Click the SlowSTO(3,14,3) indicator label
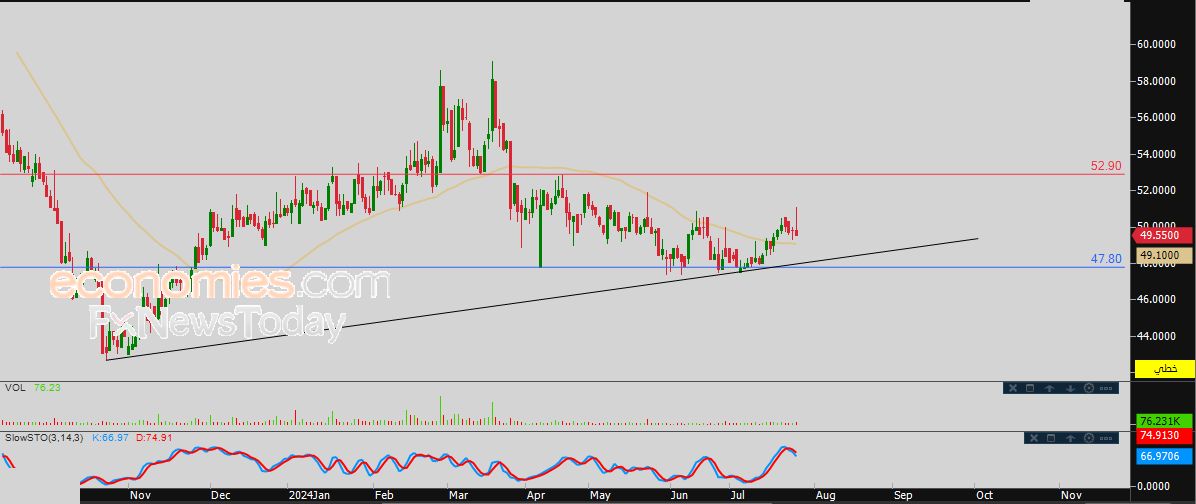This screenshot has width=1196, height=504. click(44, 438)
